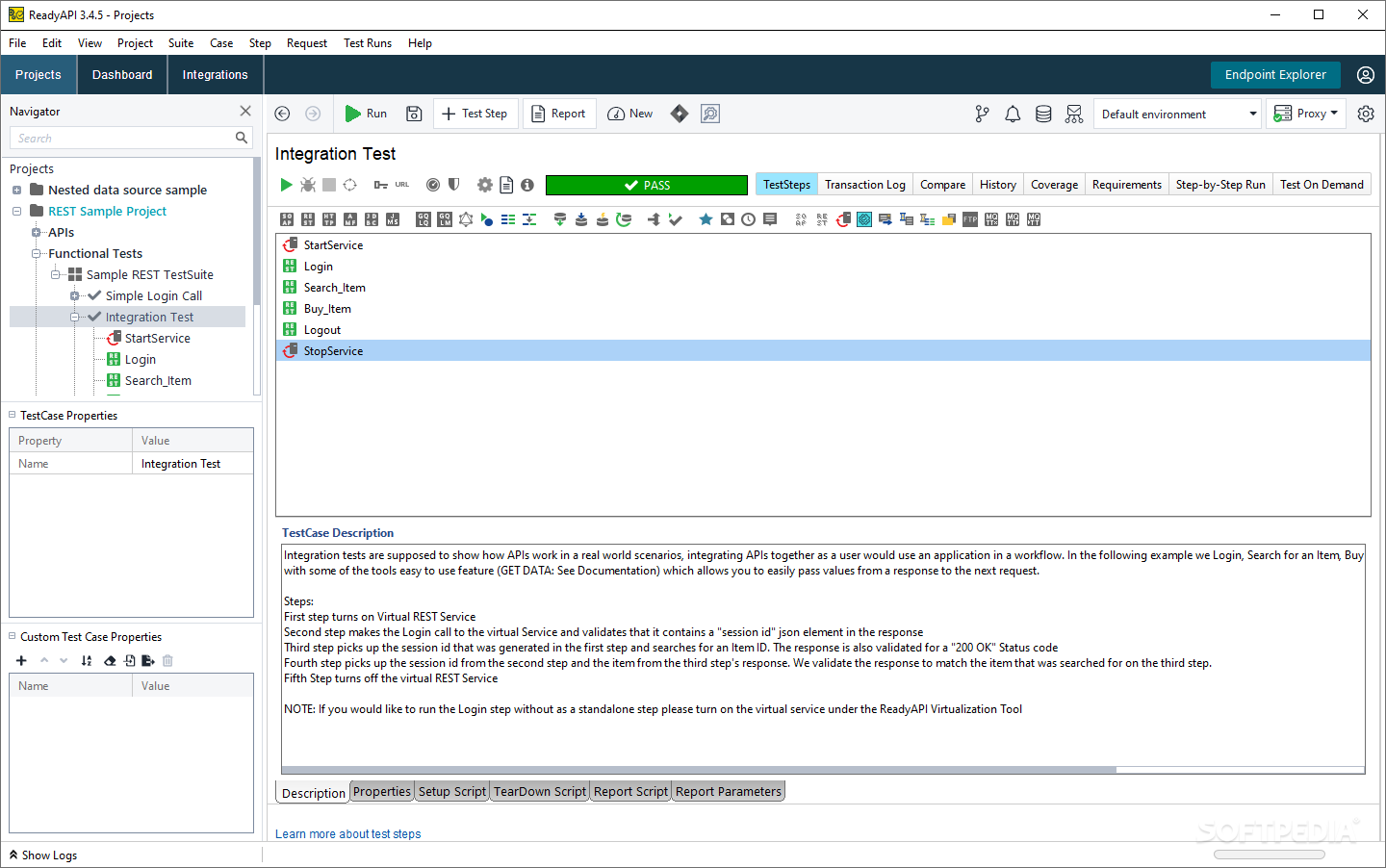Add a REST request step

point(308,219)
